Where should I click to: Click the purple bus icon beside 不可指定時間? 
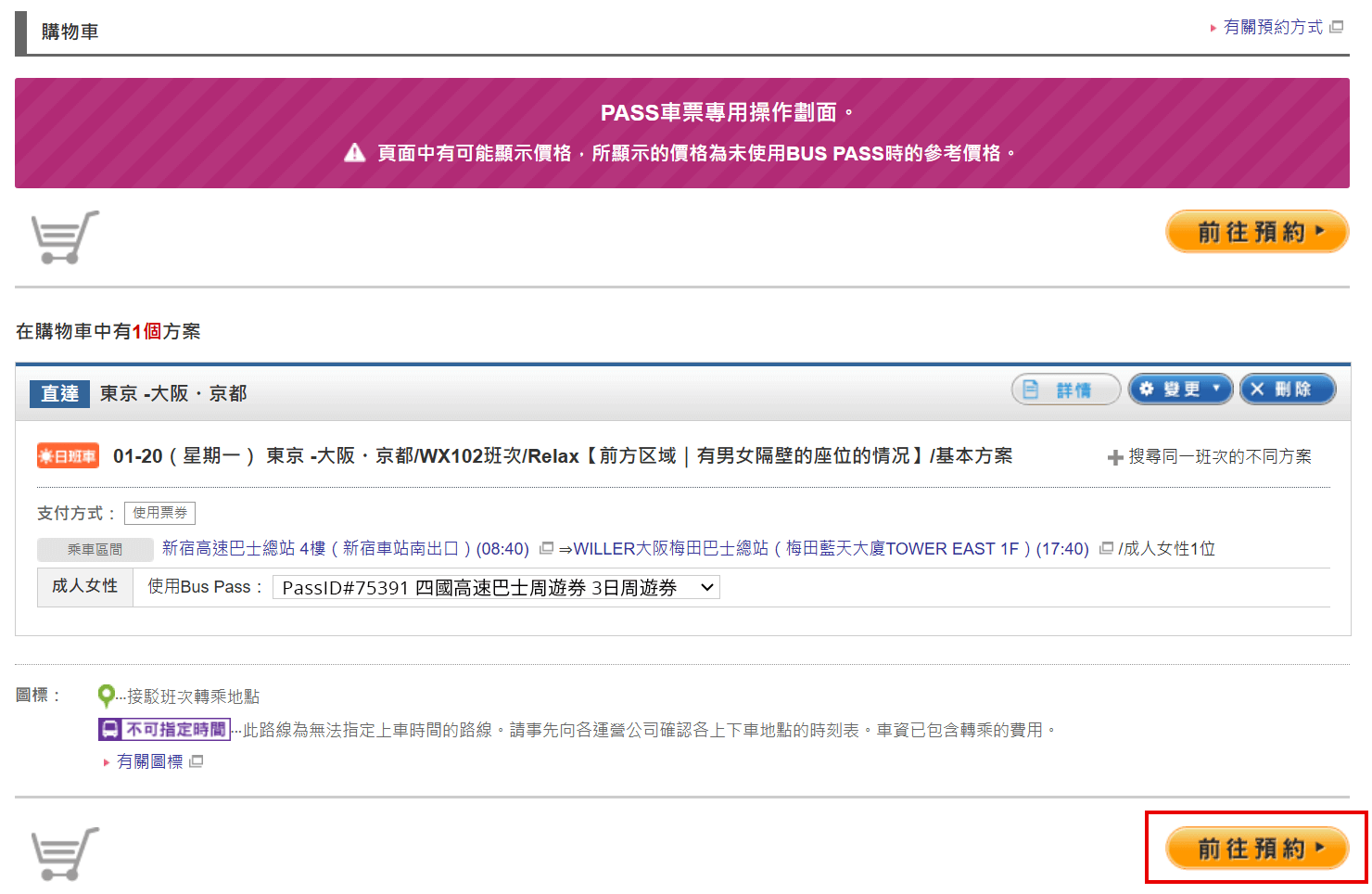(108, 729)
